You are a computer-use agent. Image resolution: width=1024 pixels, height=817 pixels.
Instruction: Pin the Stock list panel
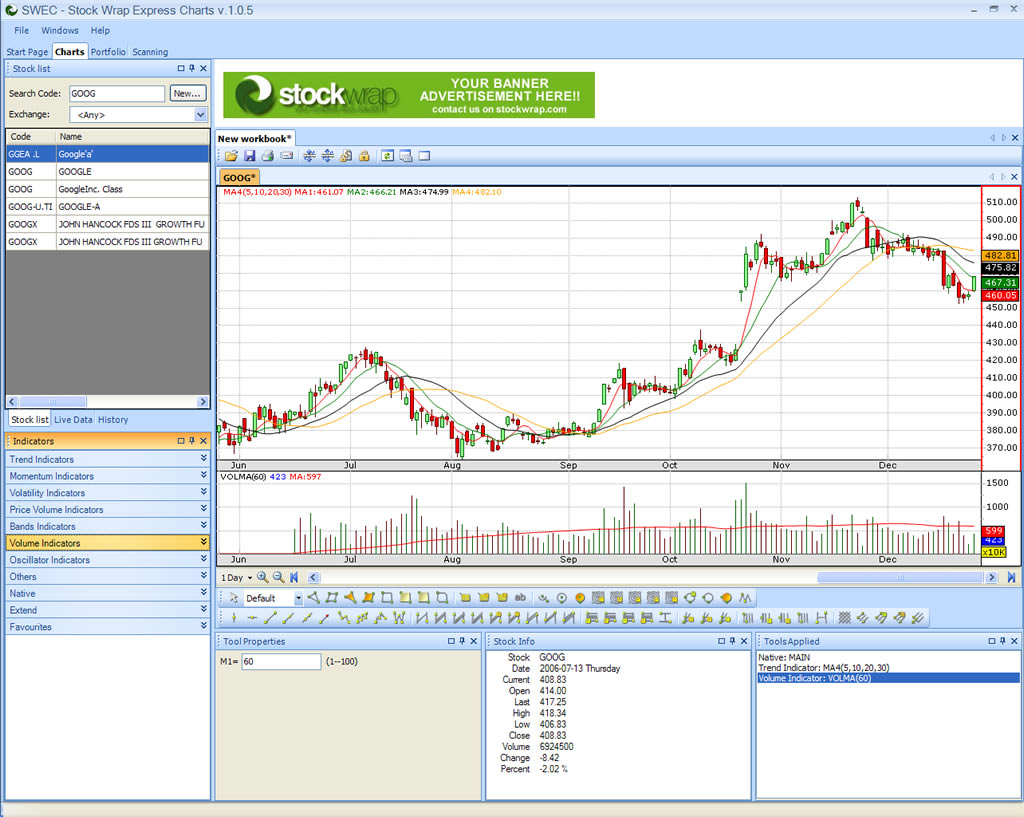coord(192,69)
